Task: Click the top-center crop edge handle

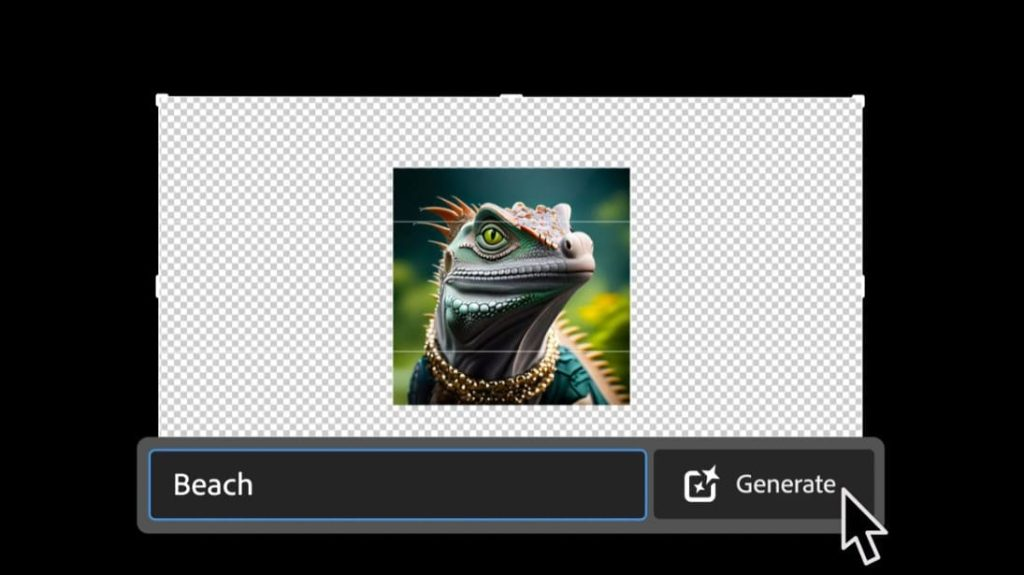Action: point(511,97)
